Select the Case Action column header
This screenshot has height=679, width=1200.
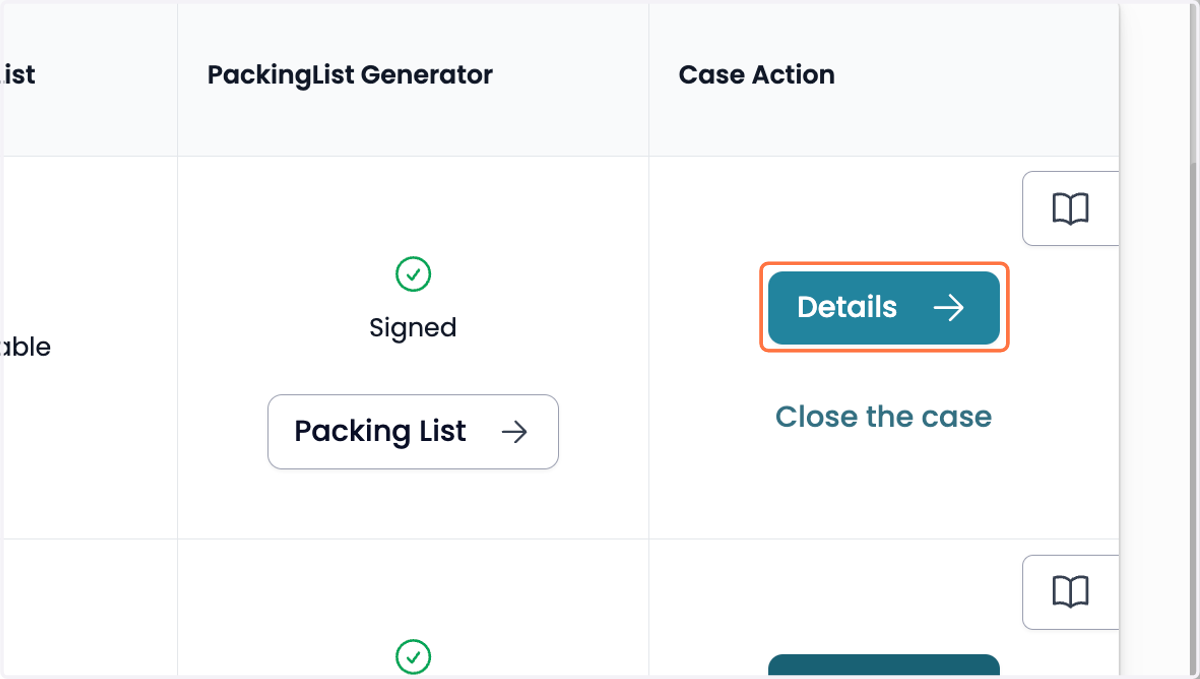pos(757,75)
